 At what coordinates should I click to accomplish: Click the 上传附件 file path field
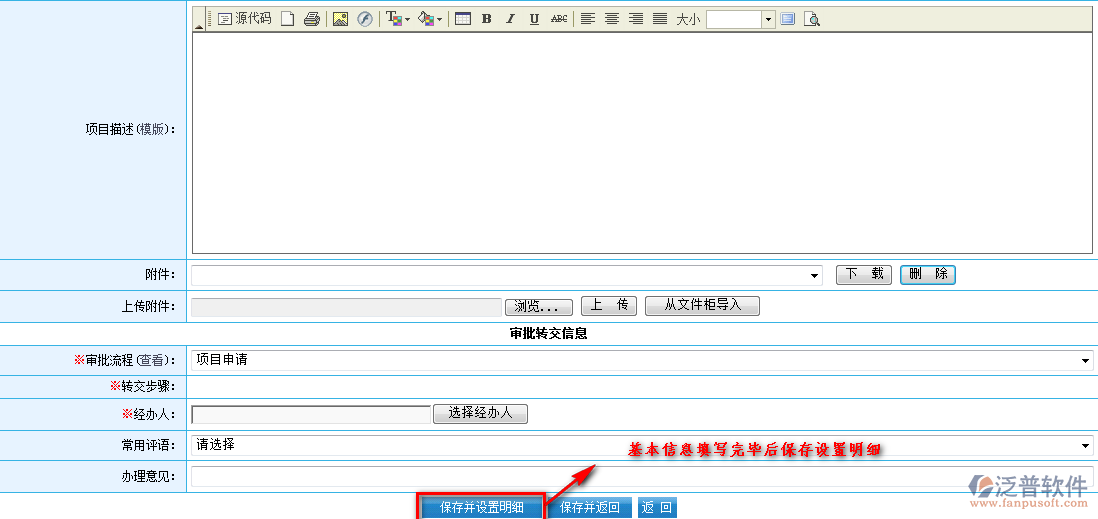347,307
